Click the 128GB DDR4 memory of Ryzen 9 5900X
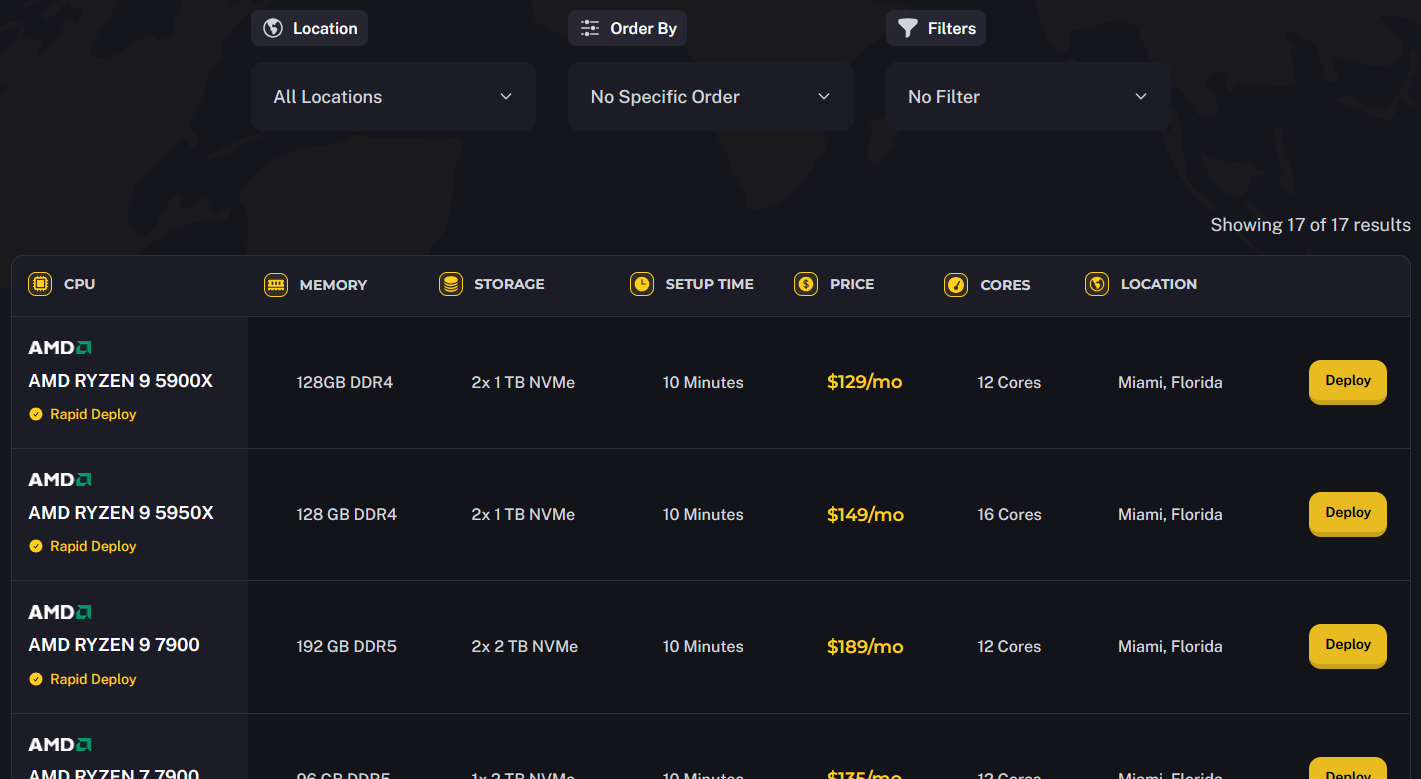Viewport: 1421px width, 779px height. point(345,382)
